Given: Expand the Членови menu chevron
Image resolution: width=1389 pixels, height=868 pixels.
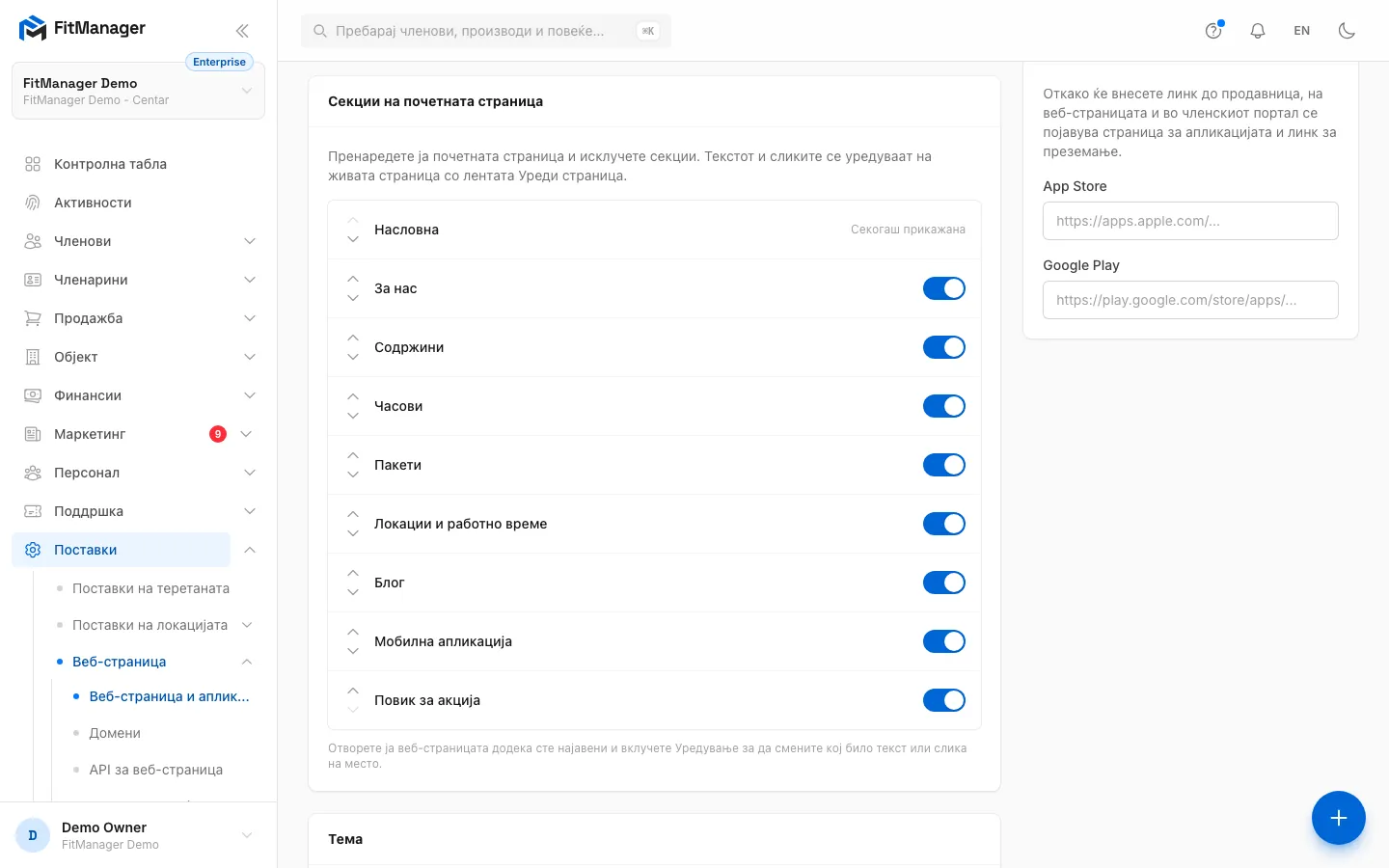Looking at the screenshot, I should tap(250, 241).
